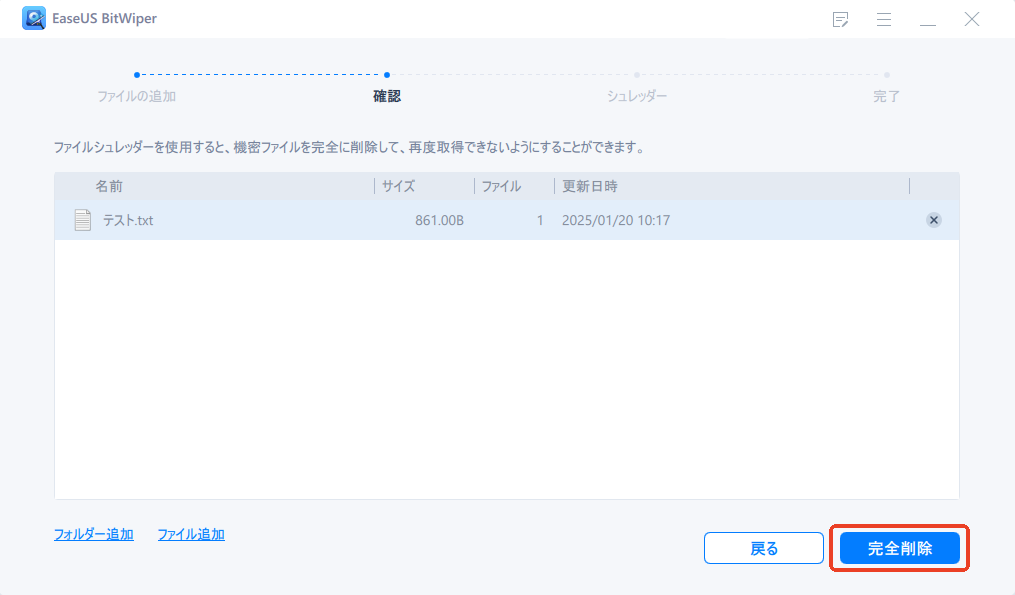The width and height of the screenshot is (1015, 595).
Task: Switch to the ファイルの追加 step label
Action: pyautogui.click(x=137, y=95)
